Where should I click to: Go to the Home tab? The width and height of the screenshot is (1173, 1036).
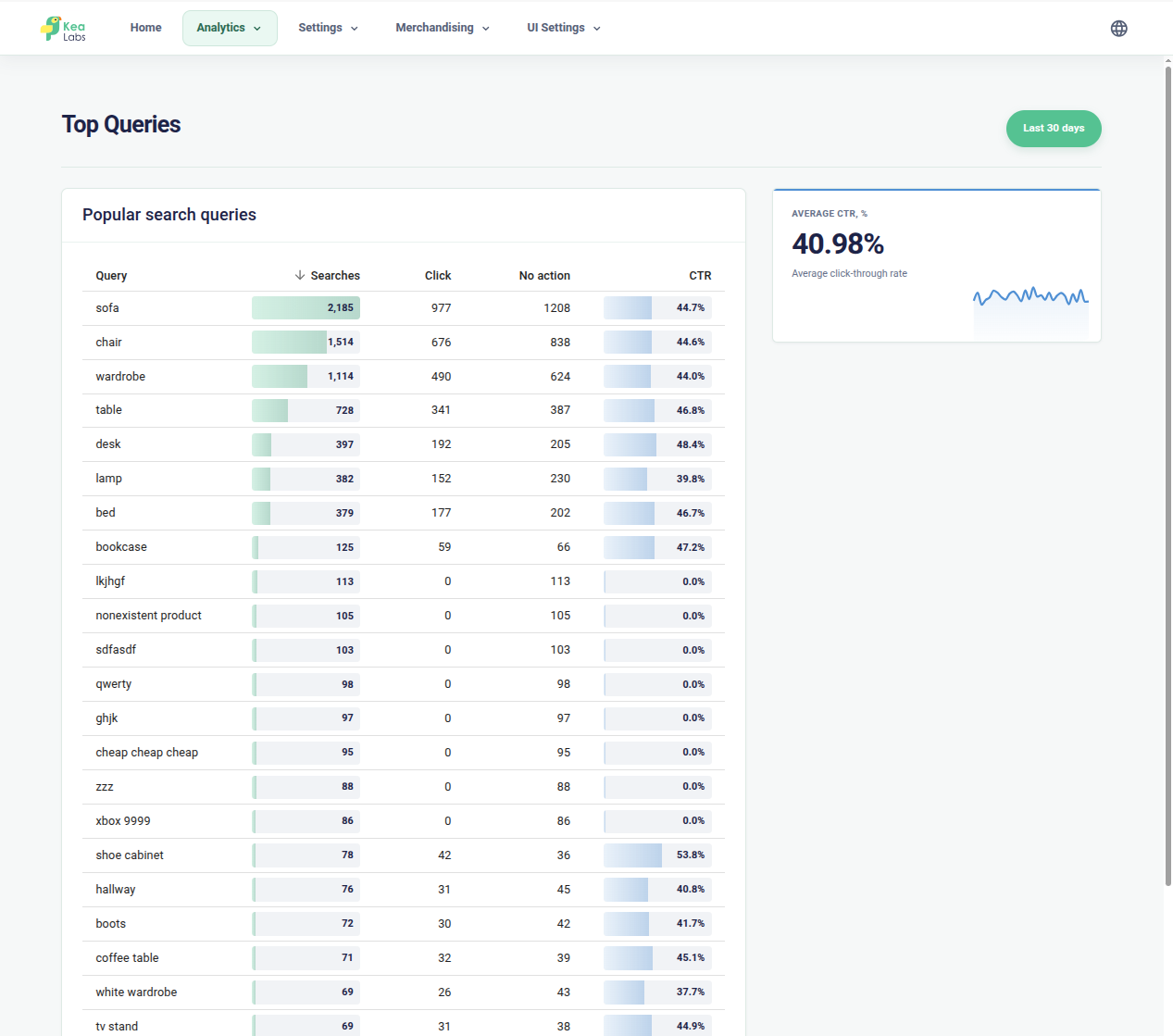pyautogui.click(x=145, y=28)
